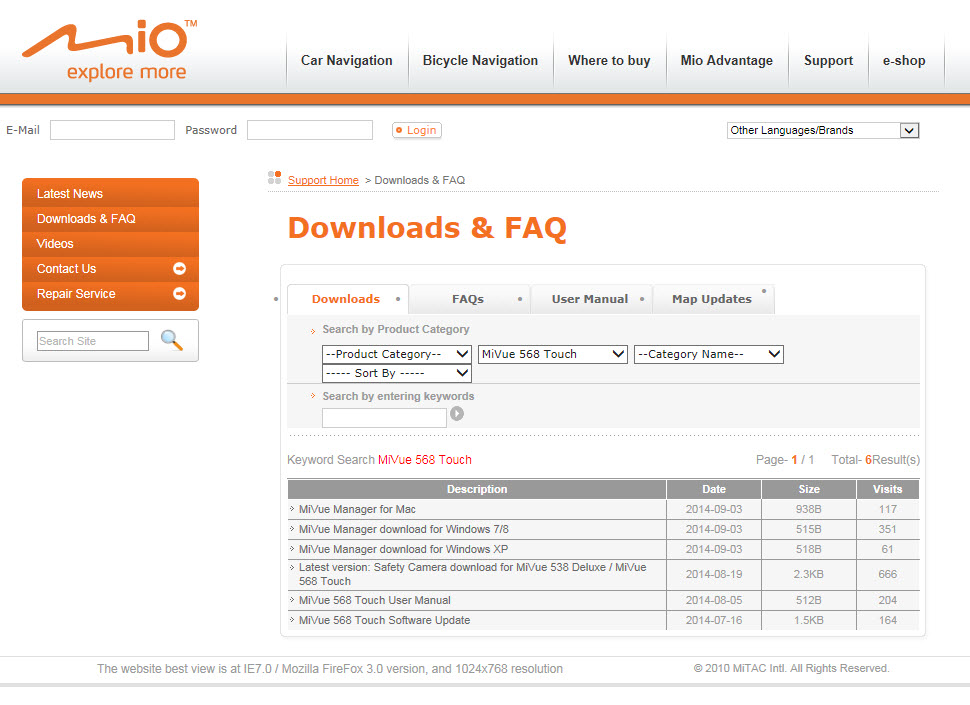
Task: Open Latest News in the sidebar
Action: pyautogui.click(x=110, y=194)
